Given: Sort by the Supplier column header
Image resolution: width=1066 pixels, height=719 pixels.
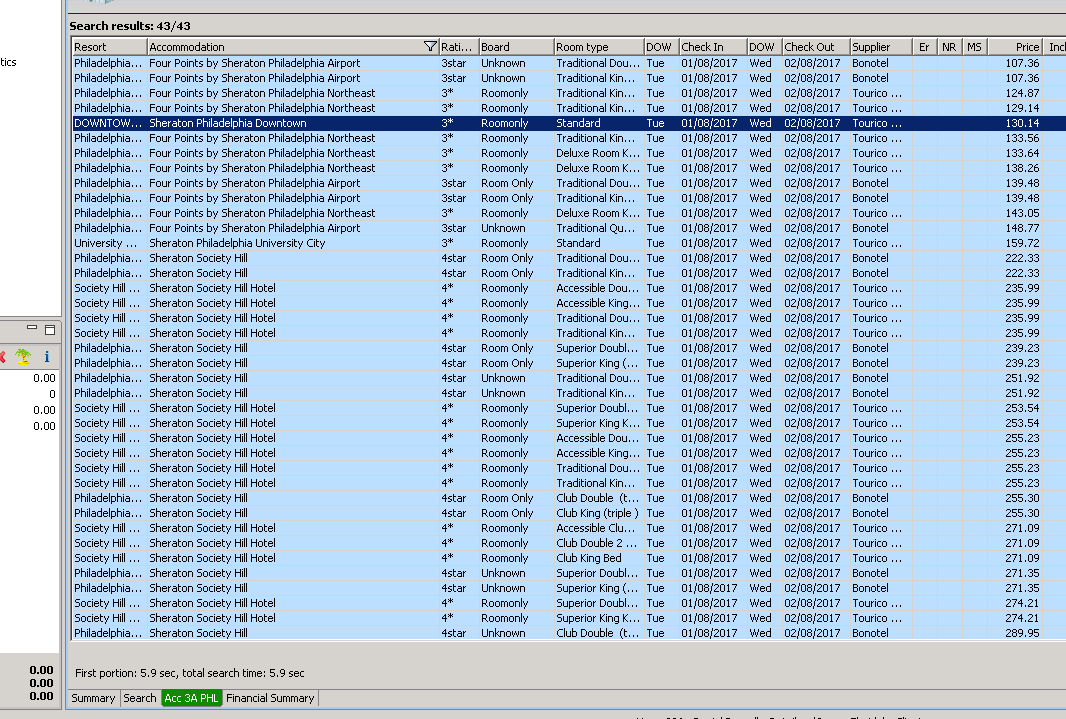Looking at the screenshot, I should pos(880,47).
